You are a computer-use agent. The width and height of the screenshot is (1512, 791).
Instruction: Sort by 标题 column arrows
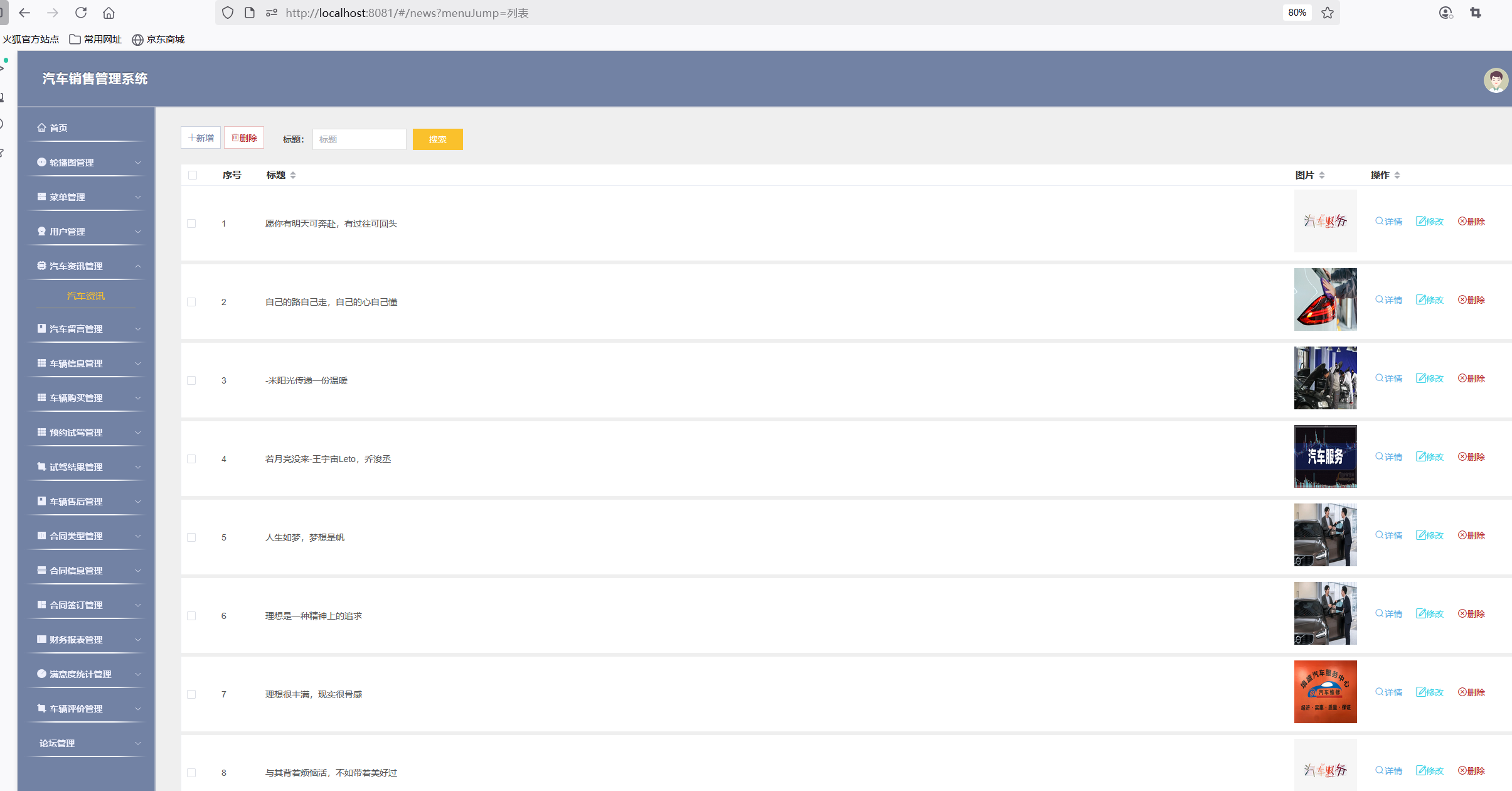click(293, 175)
